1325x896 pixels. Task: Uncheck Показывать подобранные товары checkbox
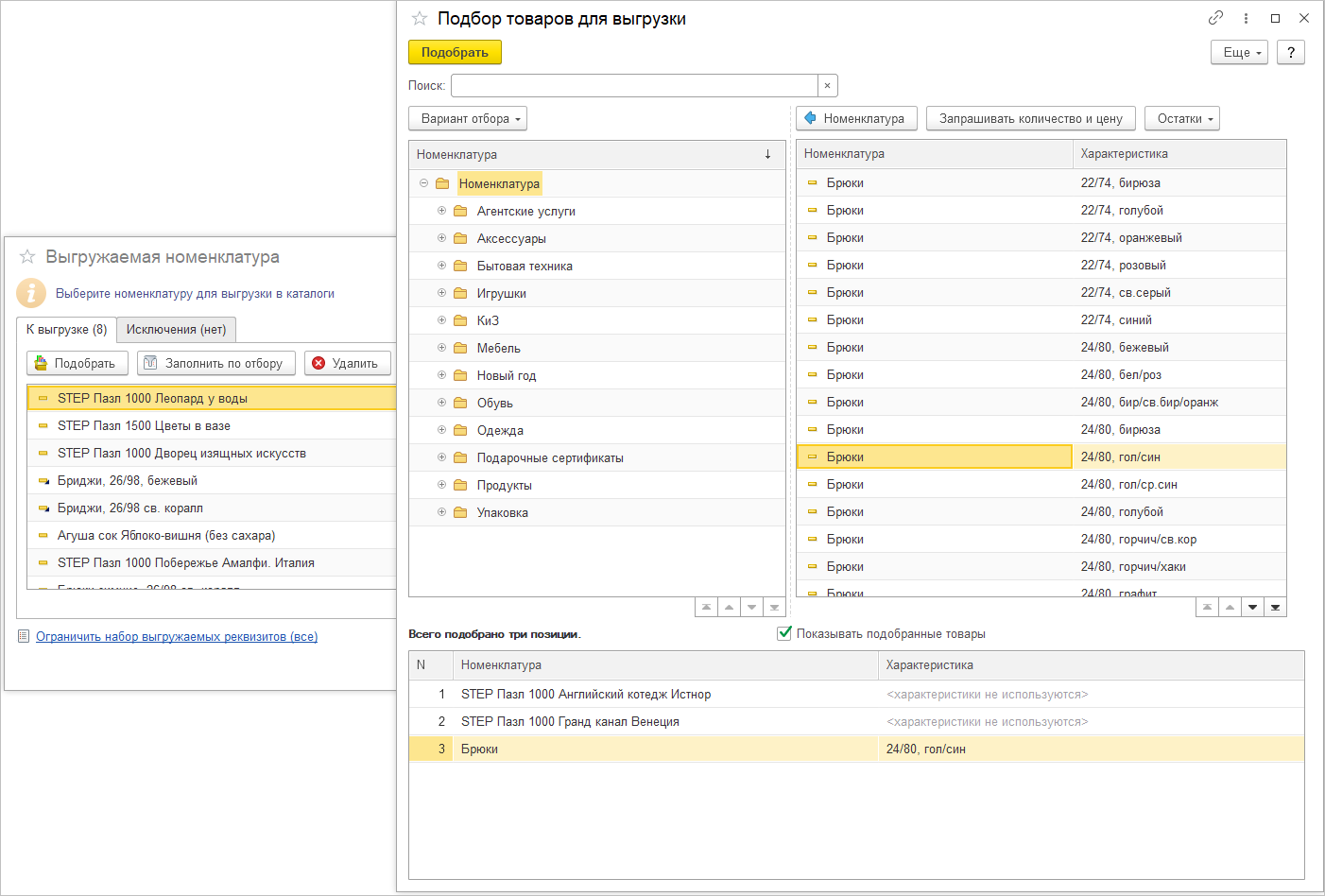(784, 633)
